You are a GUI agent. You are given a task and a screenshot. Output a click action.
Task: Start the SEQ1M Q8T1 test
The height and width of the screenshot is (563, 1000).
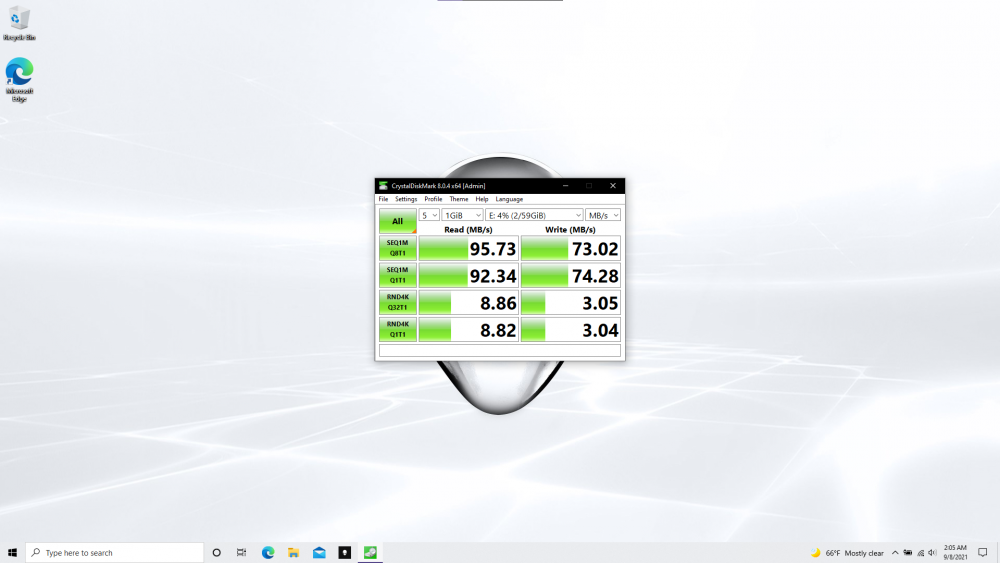coord(397,248)
